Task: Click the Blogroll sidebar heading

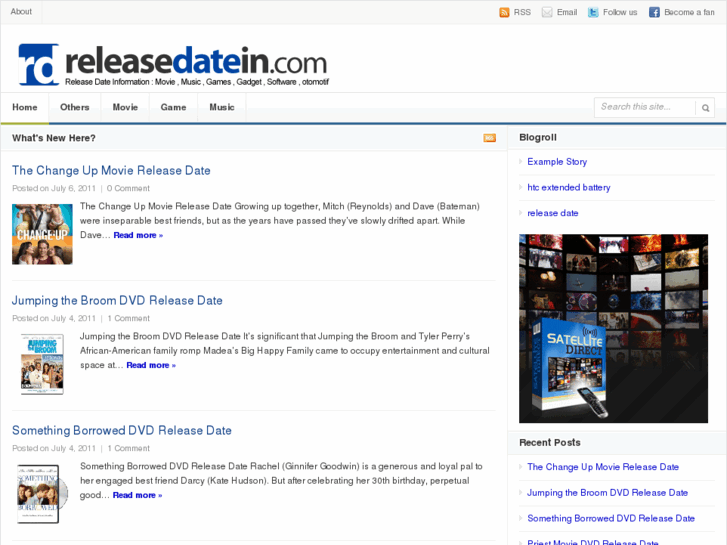Action: point(538,137)
